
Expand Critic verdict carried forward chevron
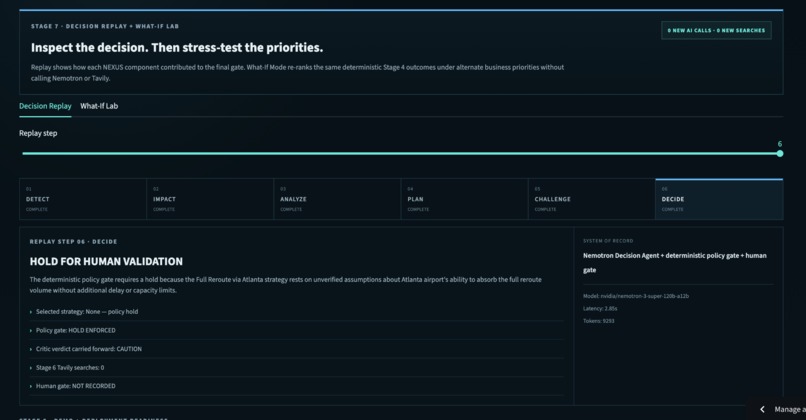pos(31,349)
